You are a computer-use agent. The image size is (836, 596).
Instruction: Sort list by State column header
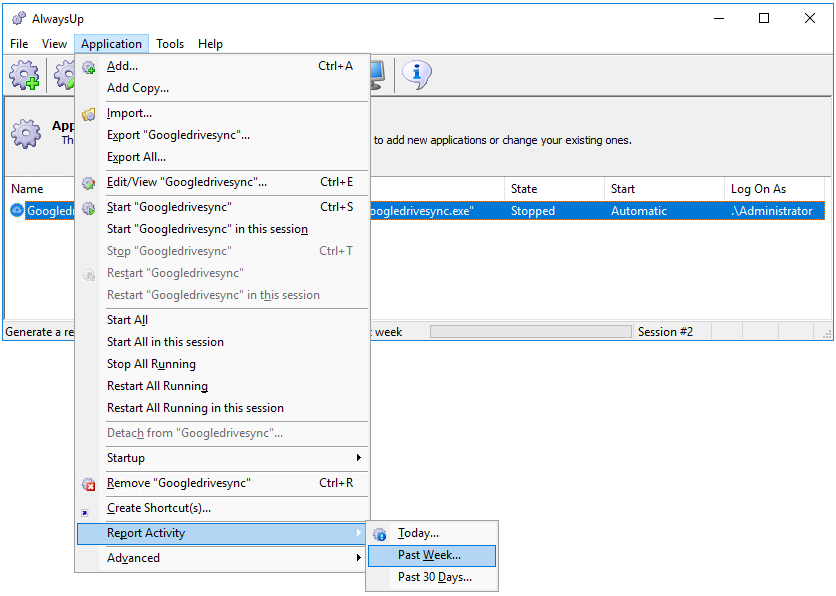554,189
